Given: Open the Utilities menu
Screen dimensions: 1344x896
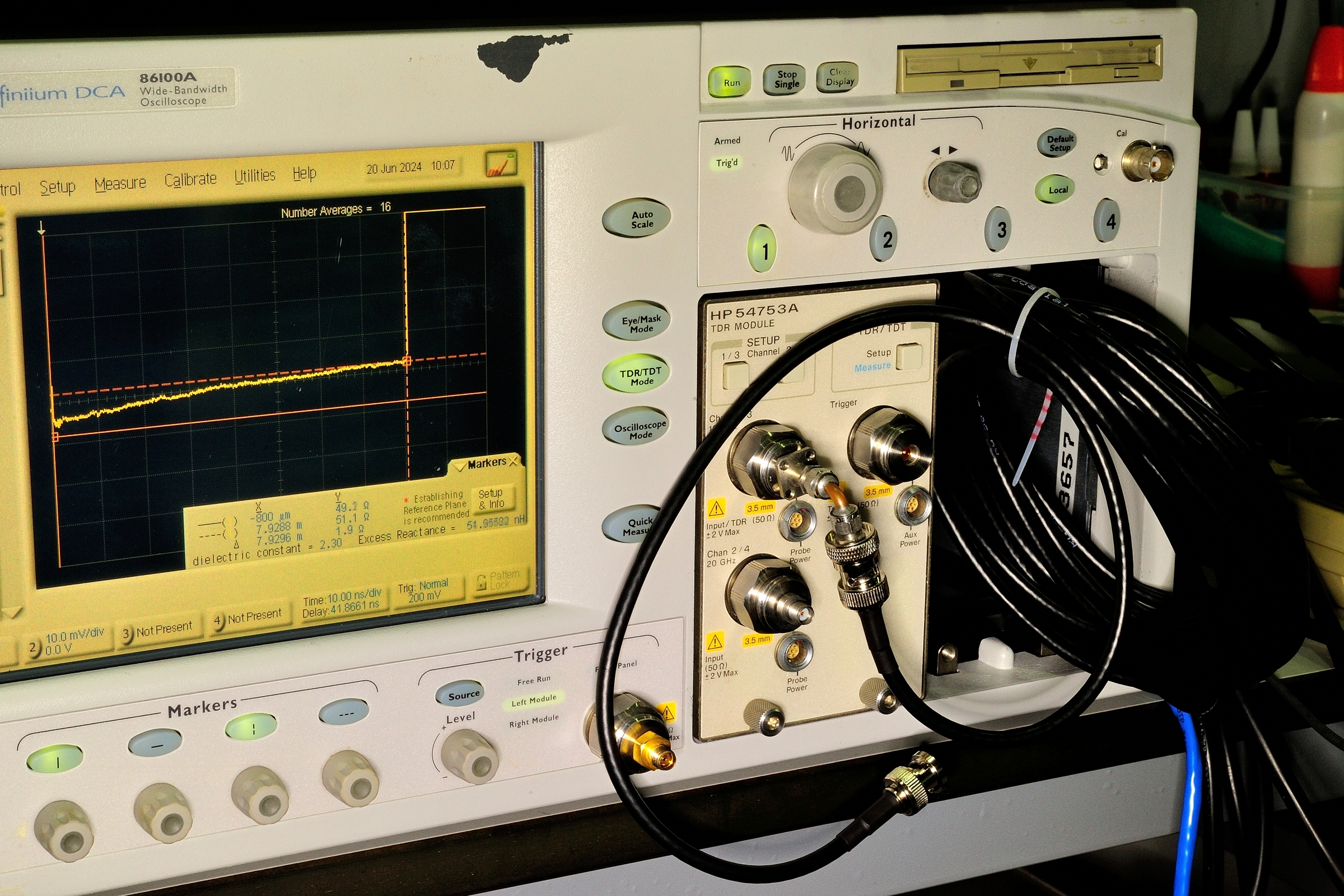Looking at the screenshot, I should point(254,176).
